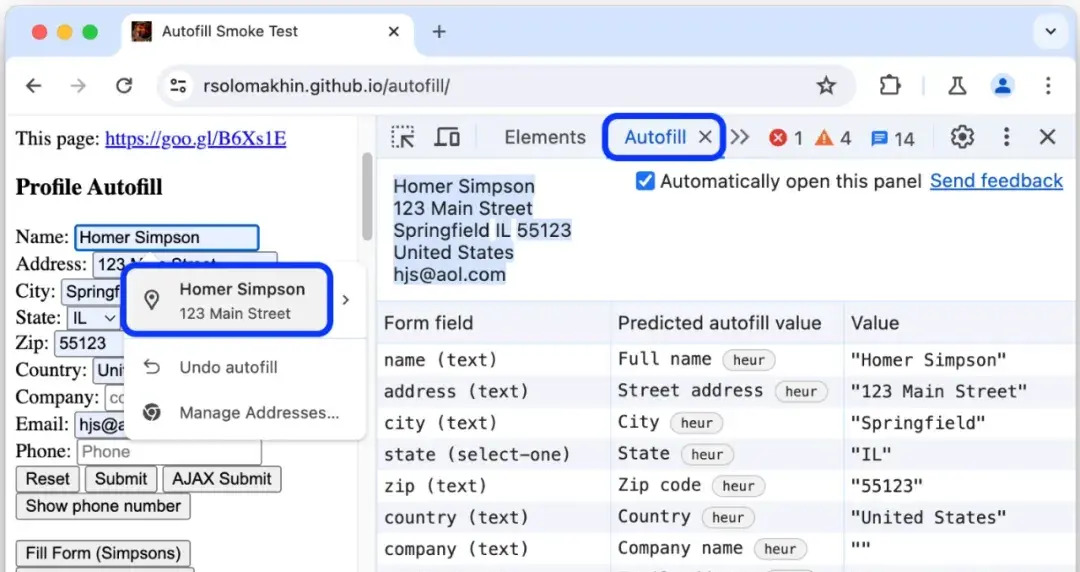Image resolution: width=1080 pixels, height=572 pixels.
Task: Open the profile avatar icon
Action: (1003, 85)
